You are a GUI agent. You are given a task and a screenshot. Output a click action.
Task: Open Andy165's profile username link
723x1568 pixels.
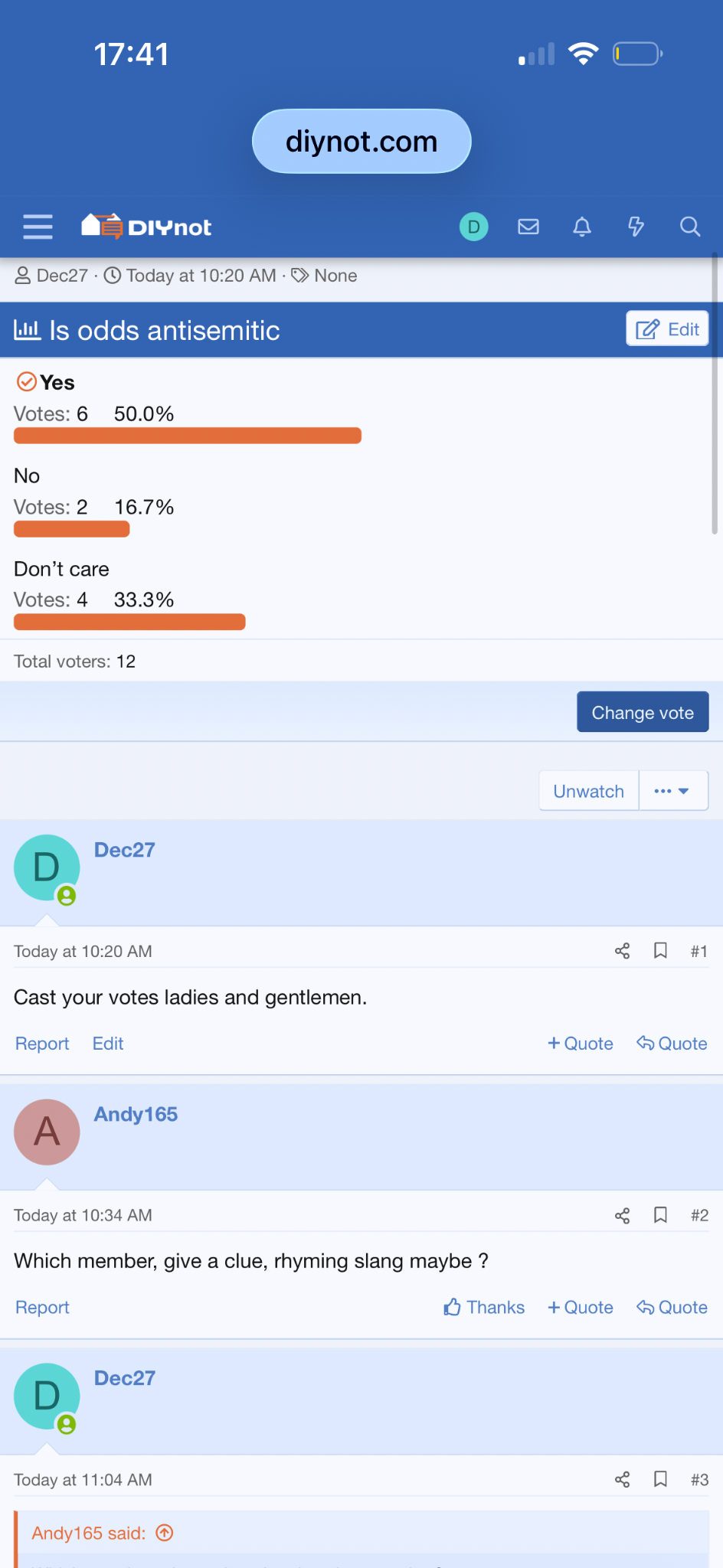pos(136,1114)
